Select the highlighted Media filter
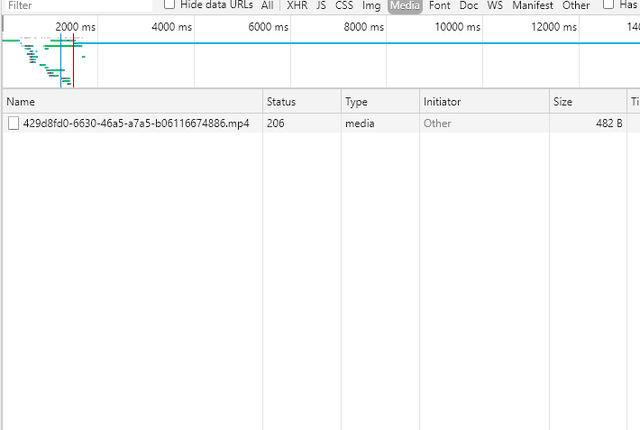 point(405,5)
